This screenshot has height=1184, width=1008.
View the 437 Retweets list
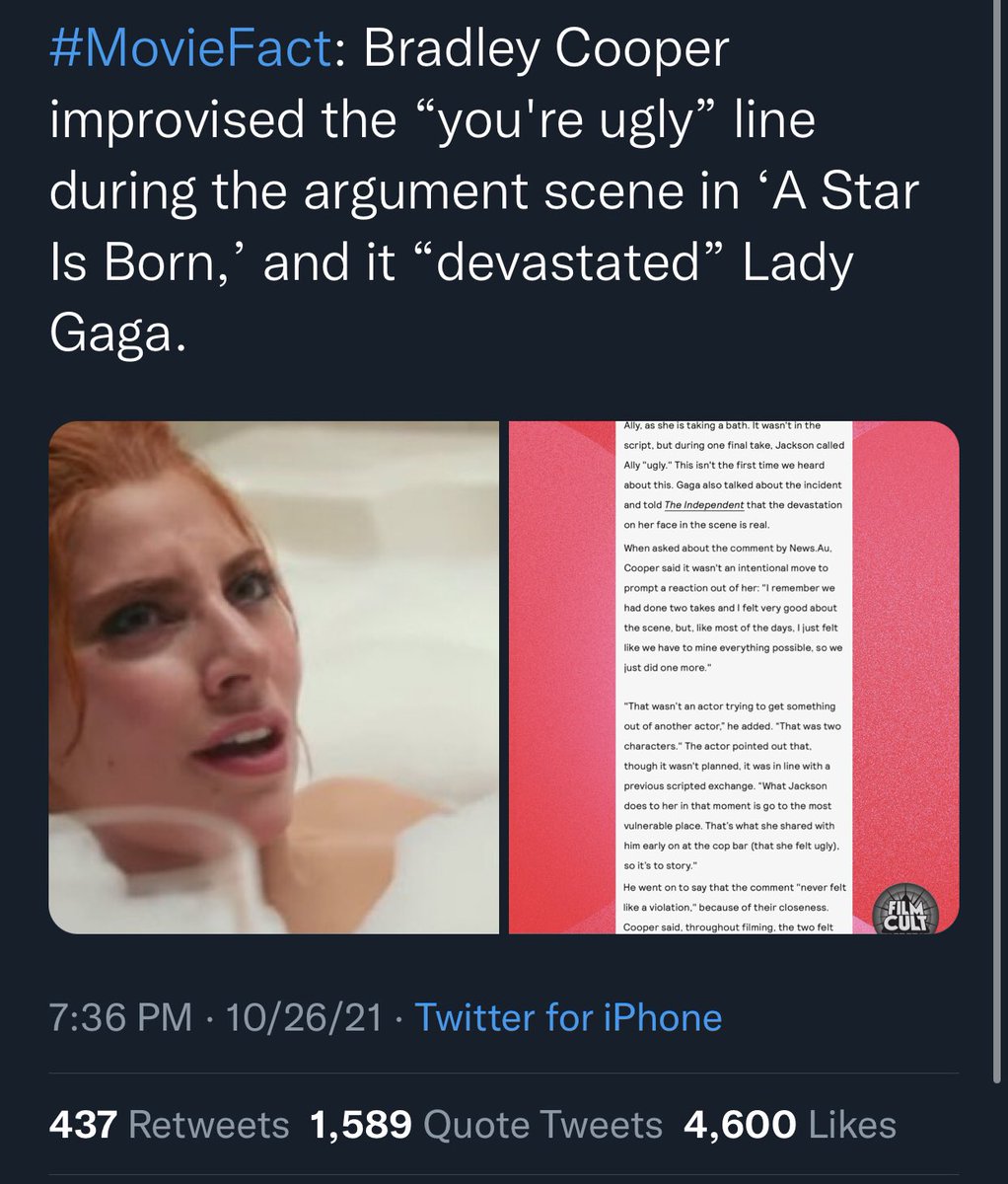pyautogui.click(x=169, y=1125)
